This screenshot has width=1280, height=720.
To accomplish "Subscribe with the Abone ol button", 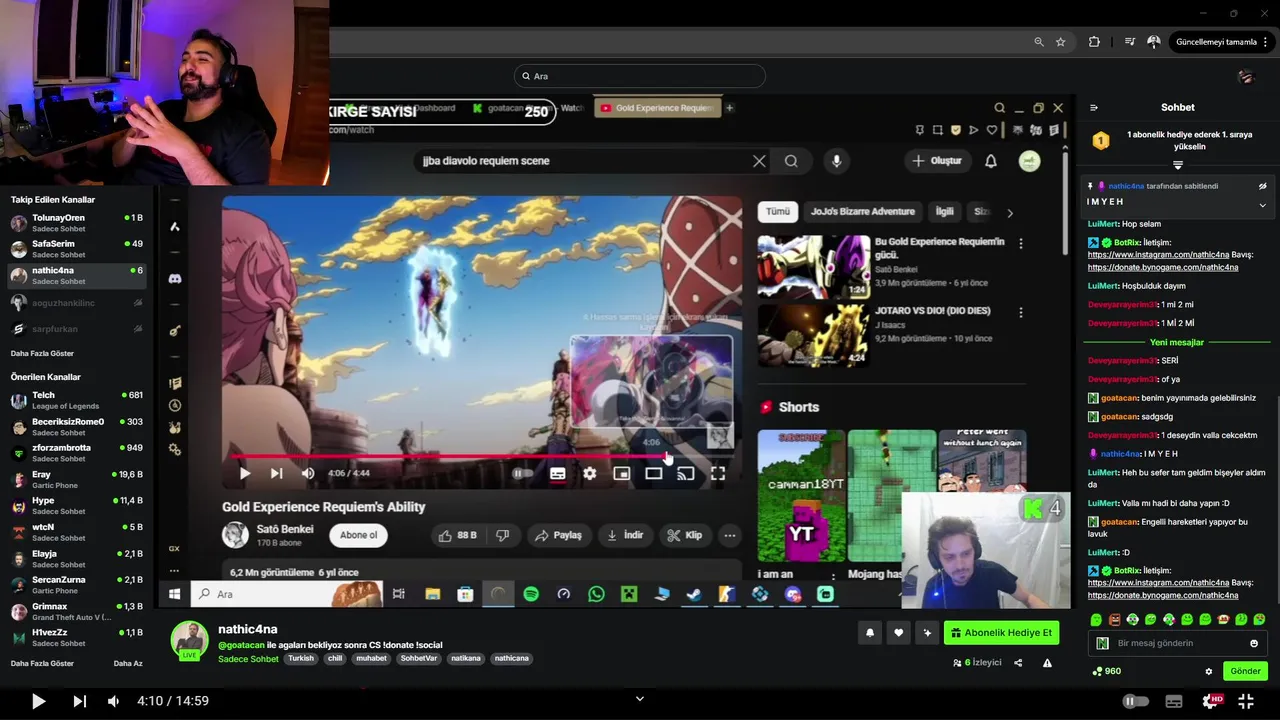I will point(359,535).
